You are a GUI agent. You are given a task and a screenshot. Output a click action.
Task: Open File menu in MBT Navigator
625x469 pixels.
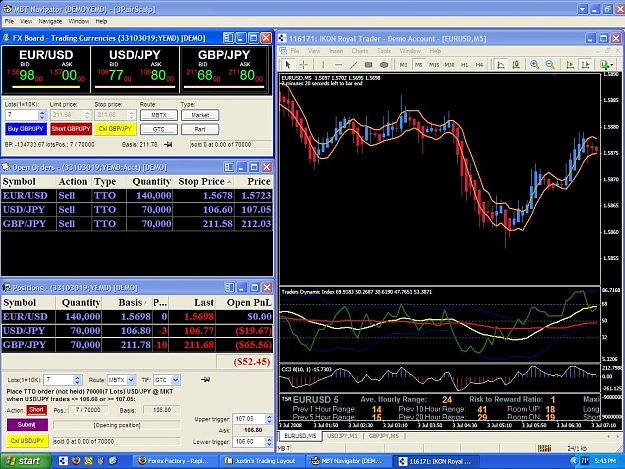(9, 21)
